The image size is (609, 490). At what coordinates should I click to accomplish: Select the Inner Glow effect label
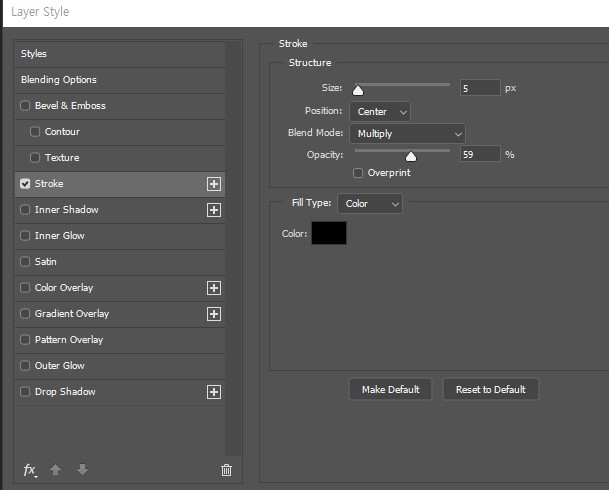59,236
